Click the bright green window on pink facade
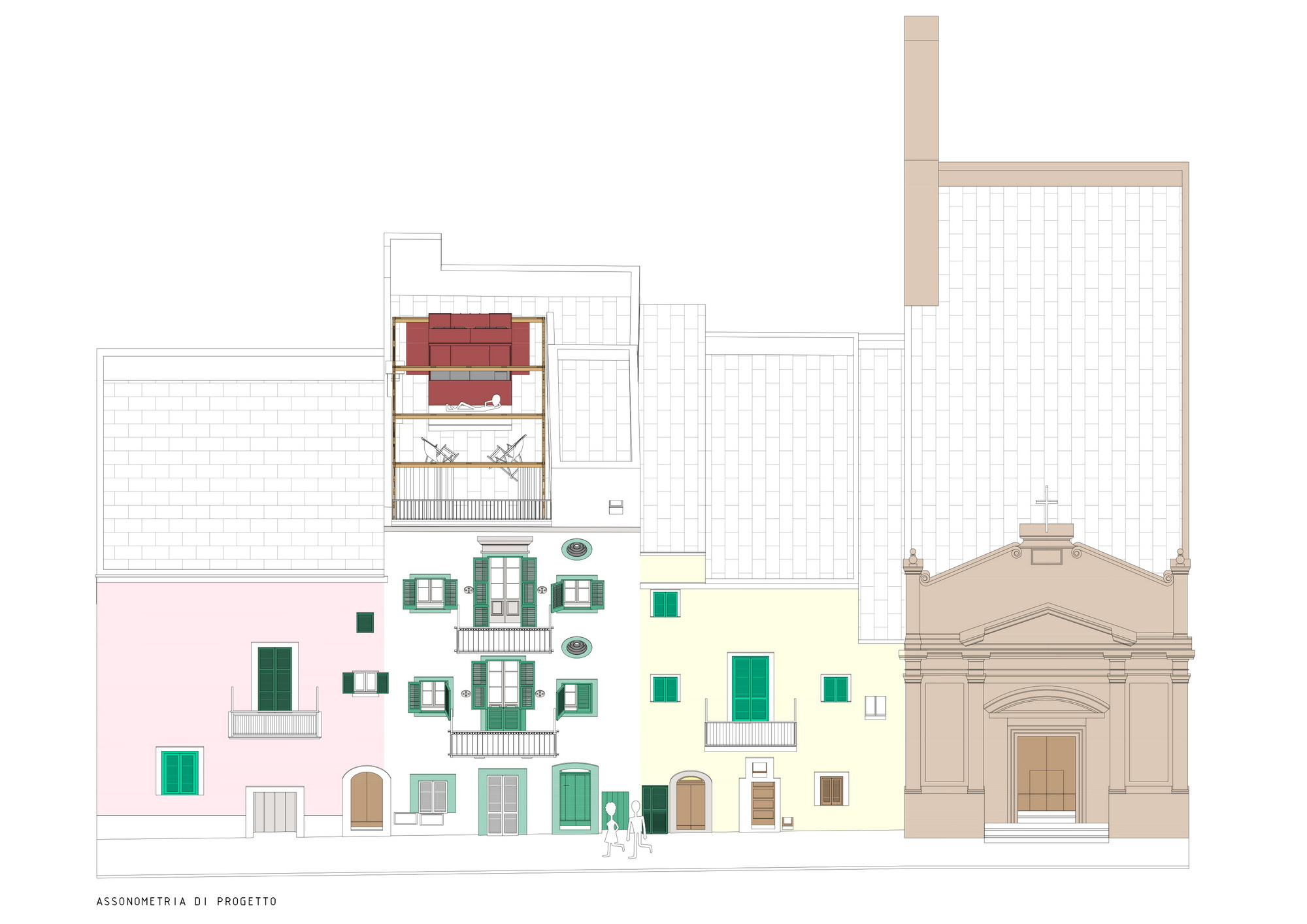Viewport: 1307px width, 924px height. click(180, 772)
